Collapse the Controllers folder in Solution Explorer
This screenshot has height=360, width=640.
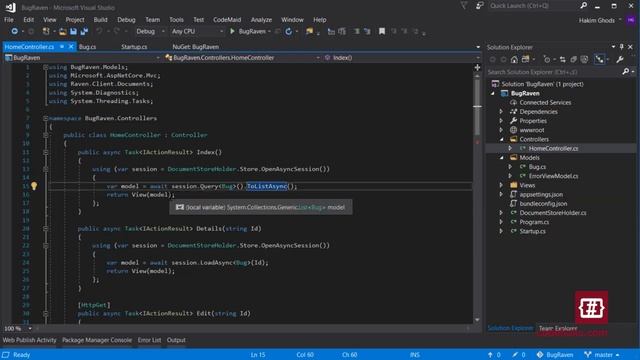pos(502,139)
